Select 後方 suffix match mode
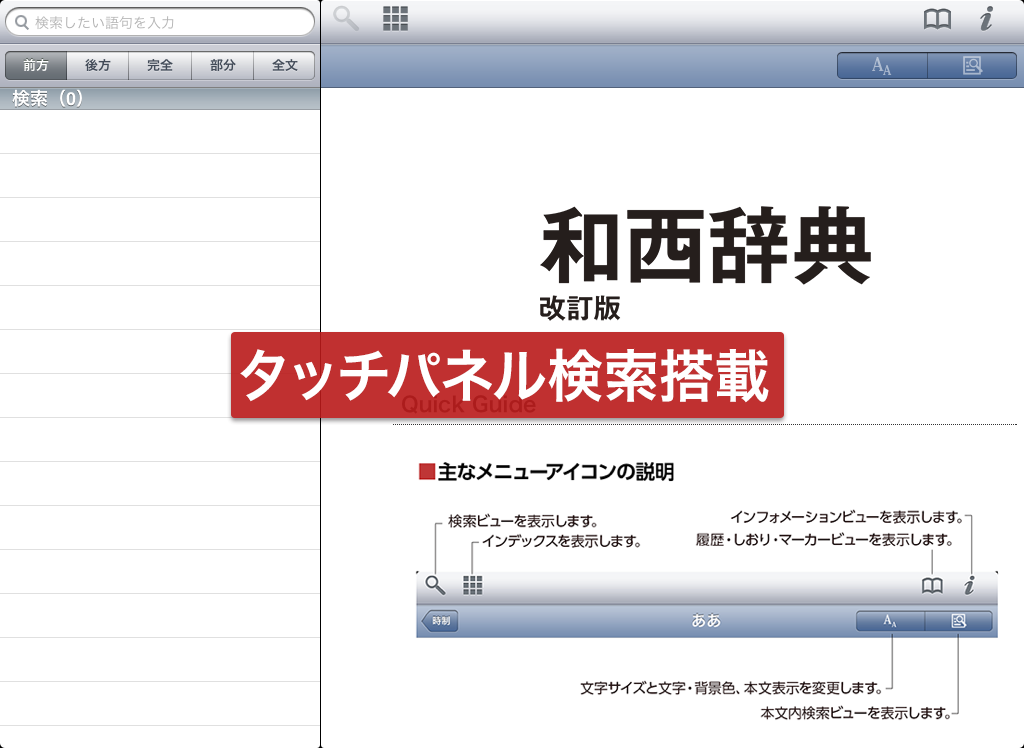The image size is (1024, 748). 98,65
